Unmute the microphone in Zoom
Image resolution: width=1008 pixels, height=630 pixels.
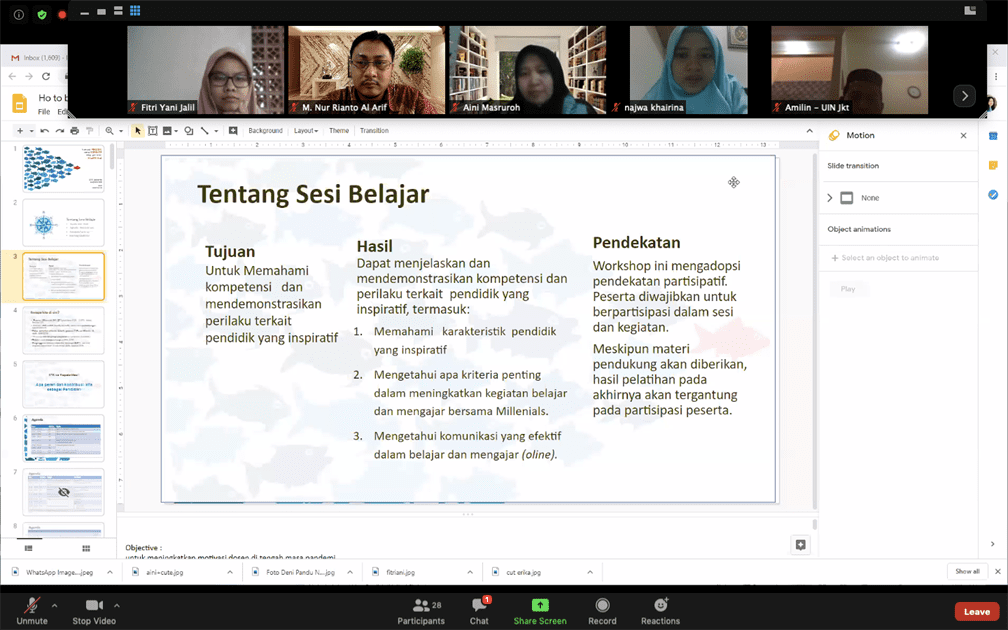32,609
